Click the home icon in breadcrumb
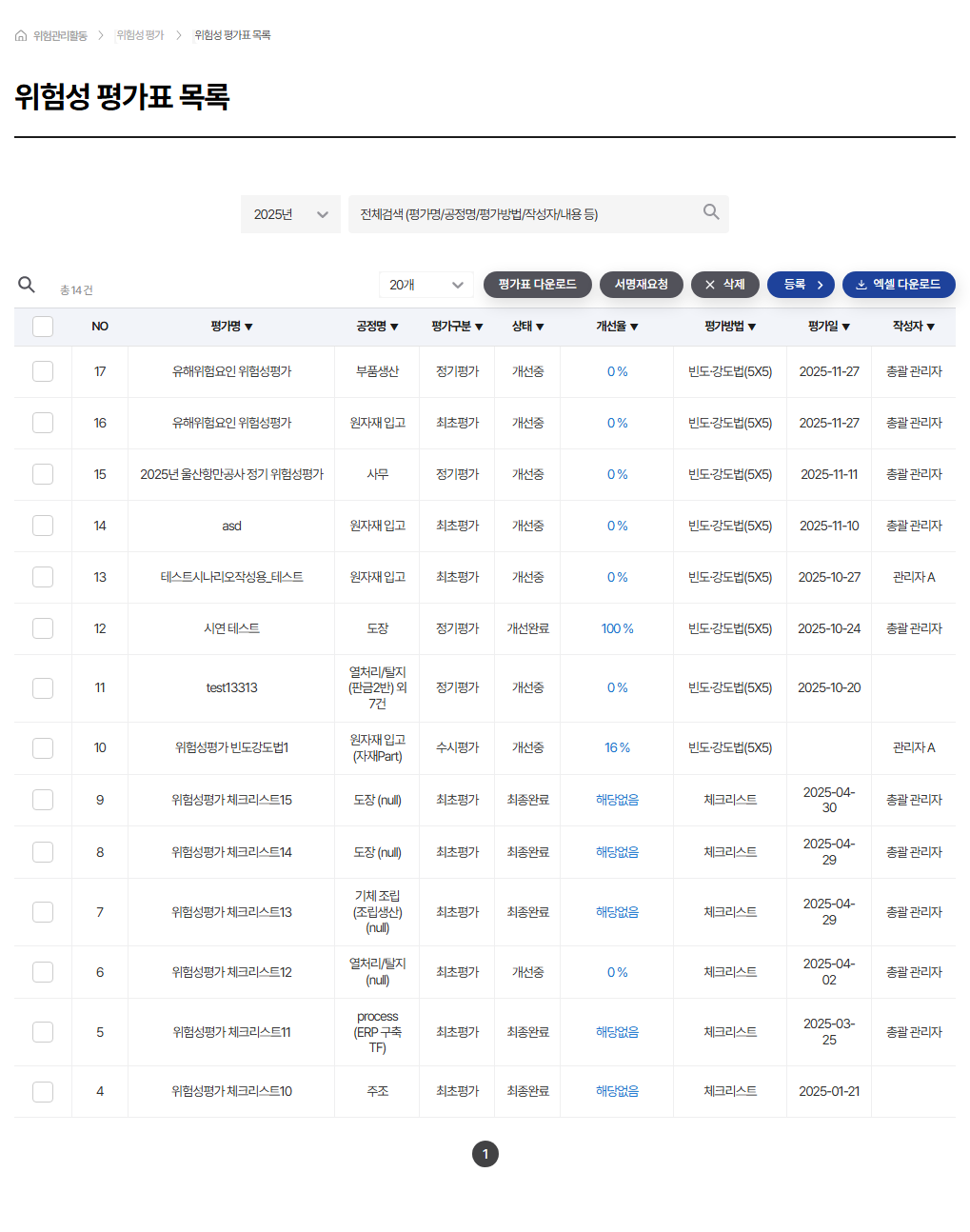The image size is (970, 1232). [21, 35]
